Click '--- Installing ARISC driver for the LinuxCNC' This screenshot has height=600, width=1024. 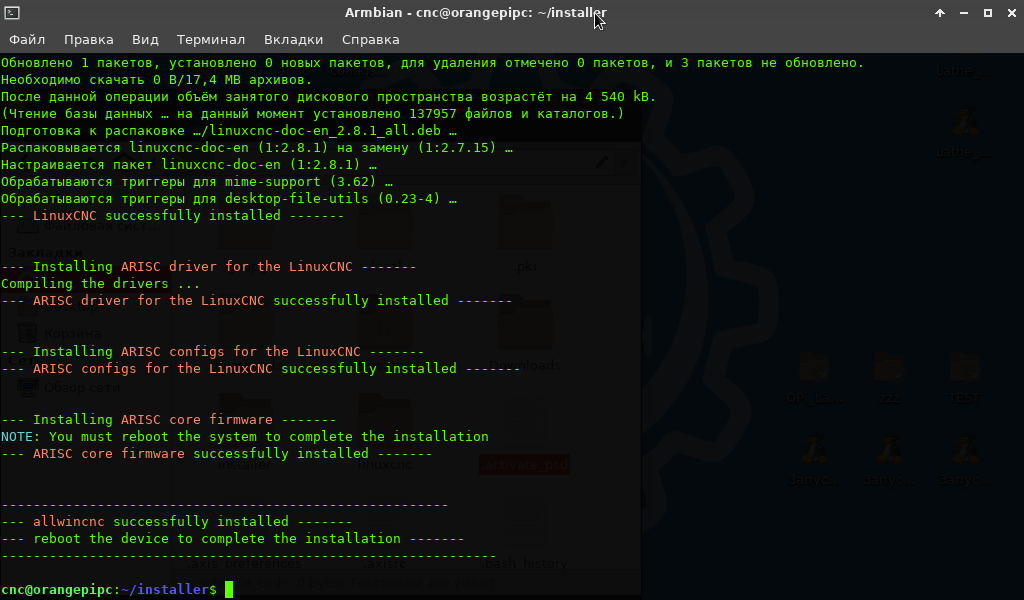point(208,266)
